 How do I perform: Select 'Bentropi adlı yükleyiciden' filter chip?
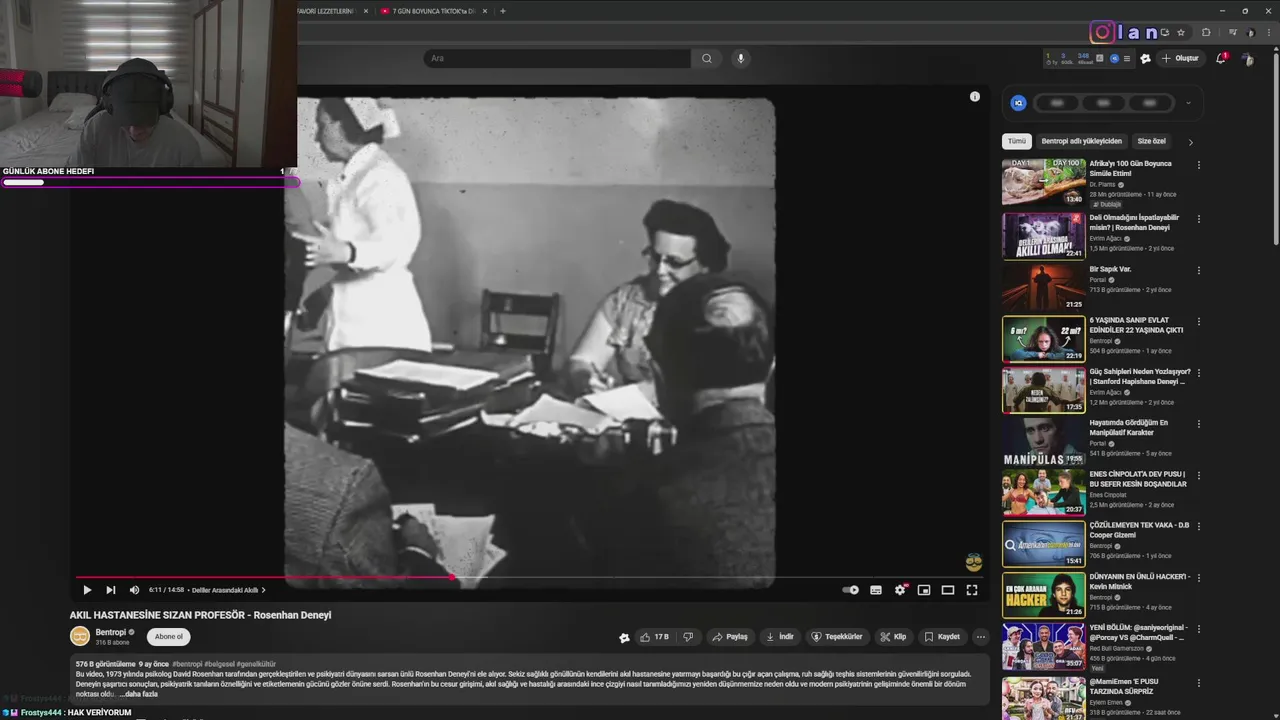click(1082, 141)
